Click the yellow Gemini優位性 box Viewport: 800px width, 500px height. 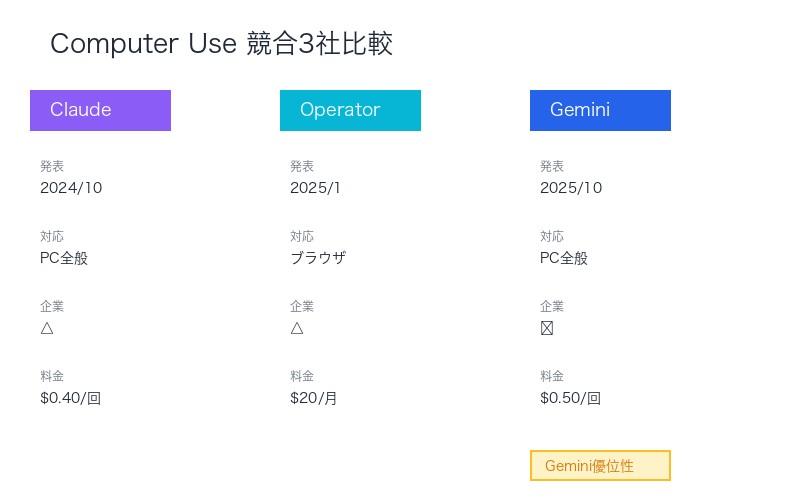coord(600,466)
